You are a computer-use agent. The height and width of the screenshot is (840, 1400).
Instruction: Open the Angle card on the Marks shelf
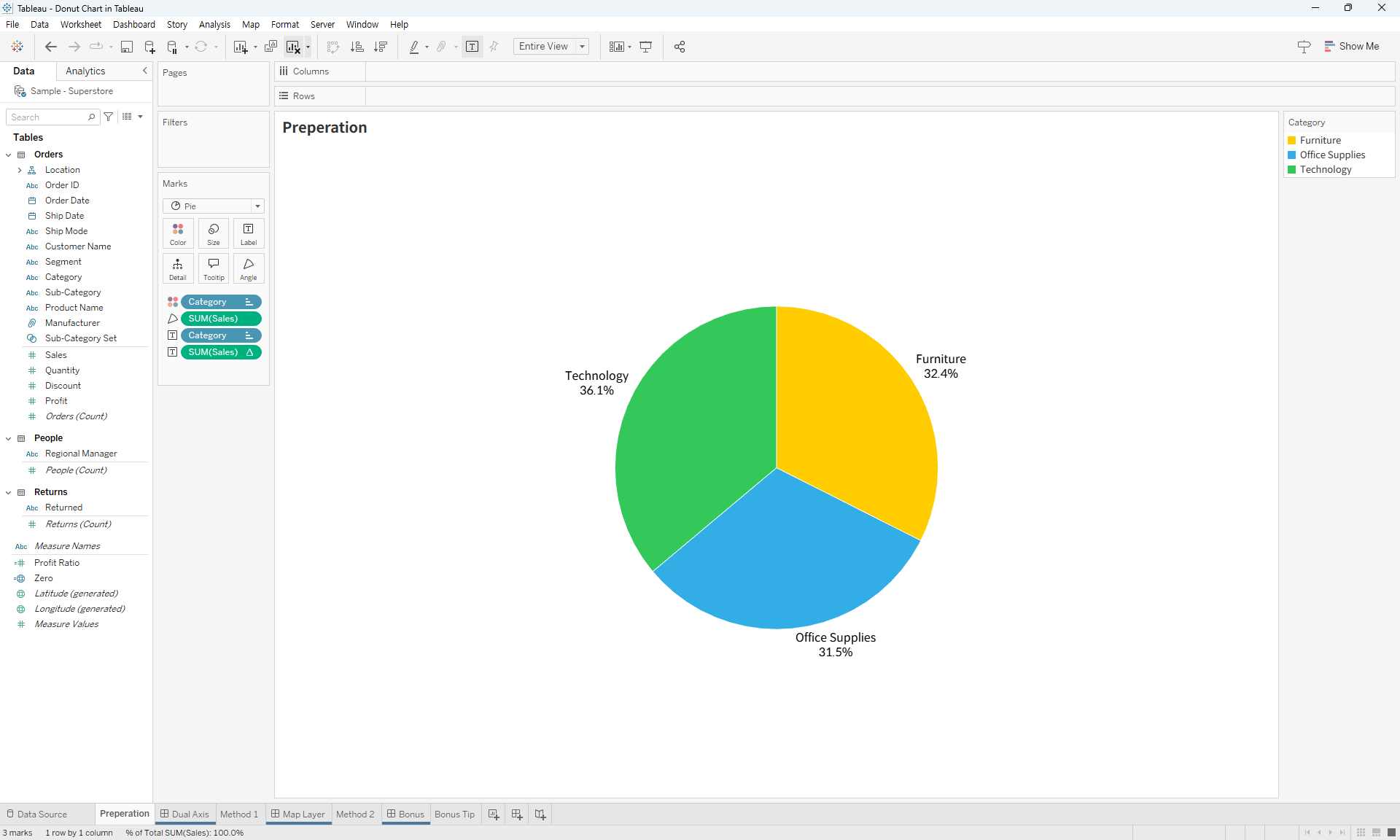(x=248, y=268)
